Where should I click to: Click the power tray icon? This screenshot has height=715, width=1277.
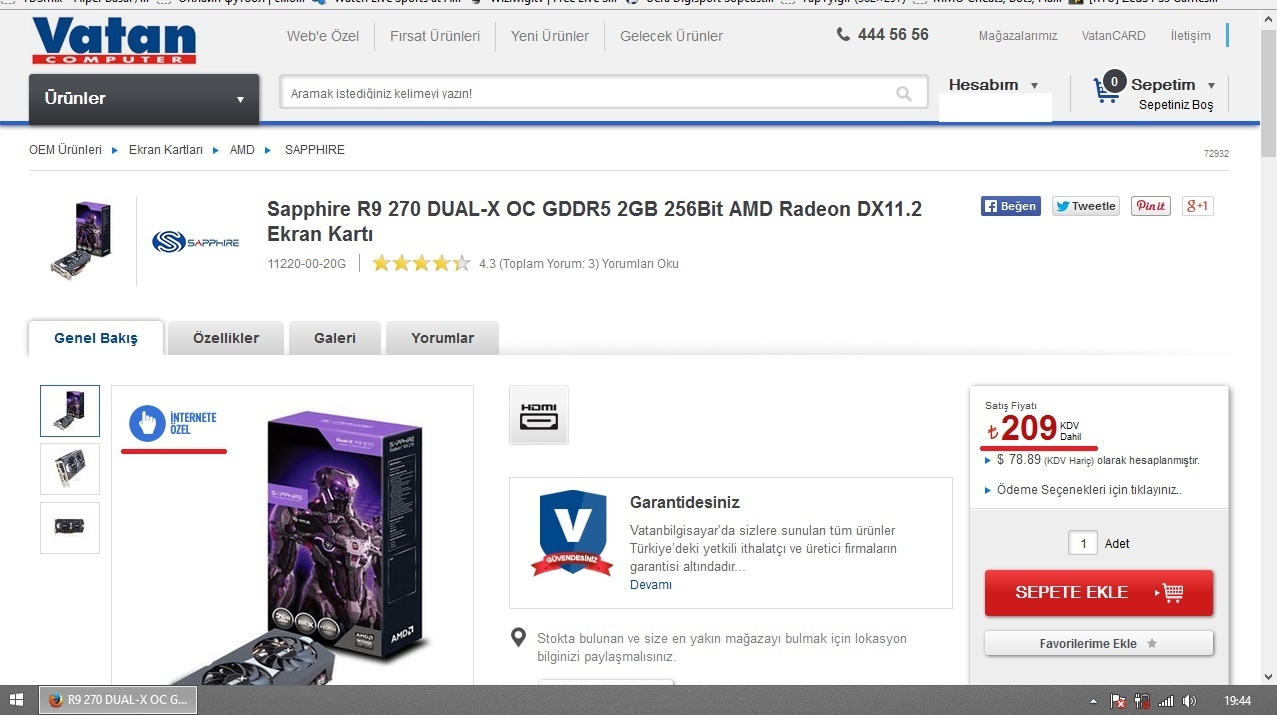tap(1142, 701)
